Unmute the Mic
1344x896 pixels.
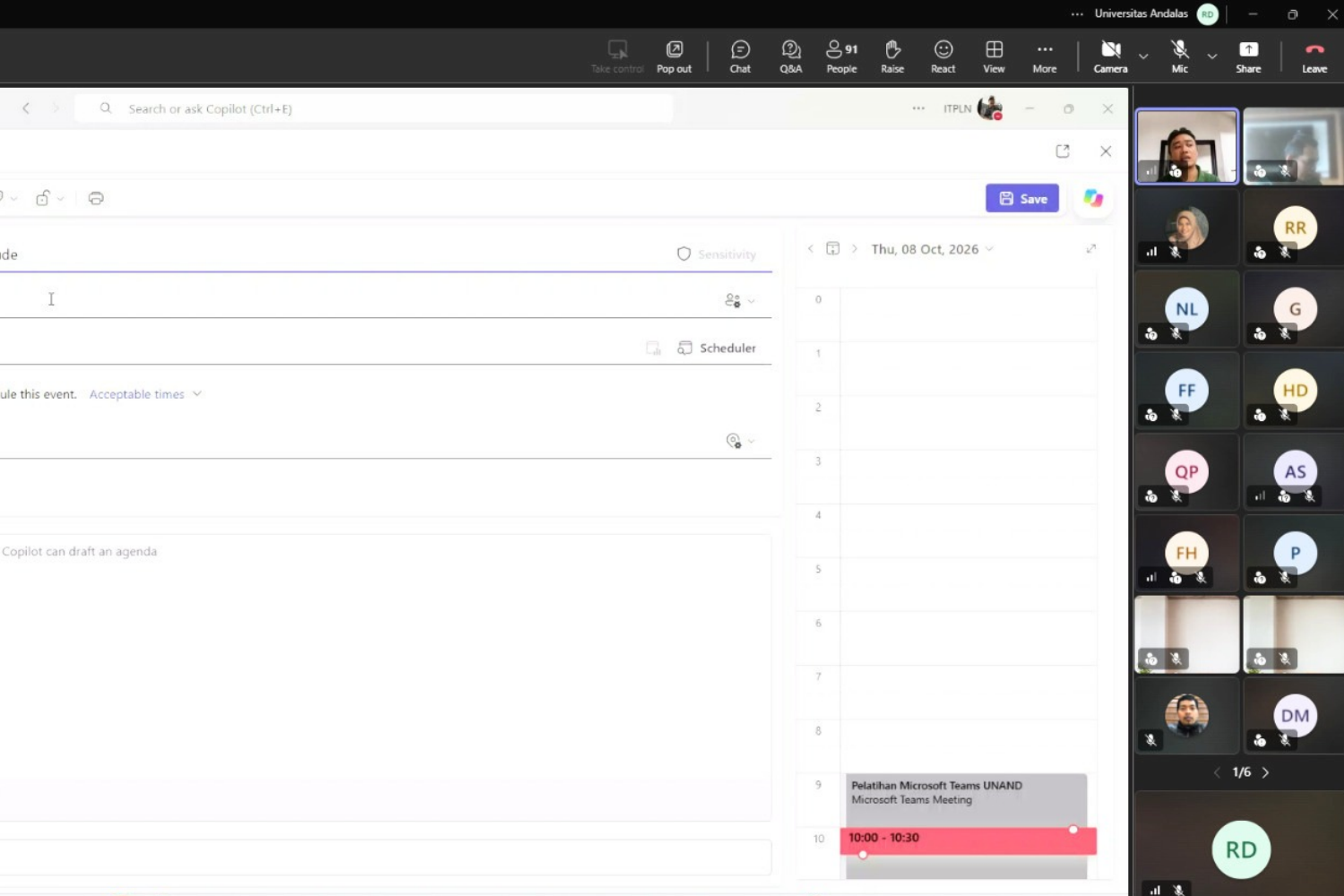point(1180,56)
